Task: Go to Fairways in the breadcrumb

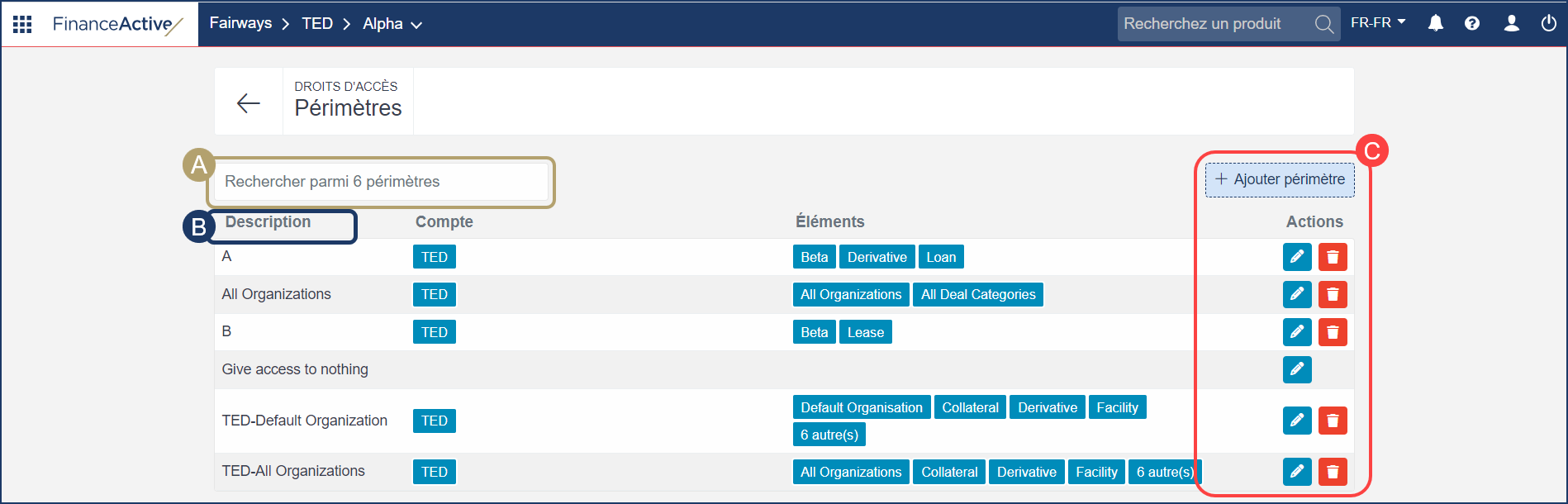Action: pyautogui.click(x=240, y=23)
